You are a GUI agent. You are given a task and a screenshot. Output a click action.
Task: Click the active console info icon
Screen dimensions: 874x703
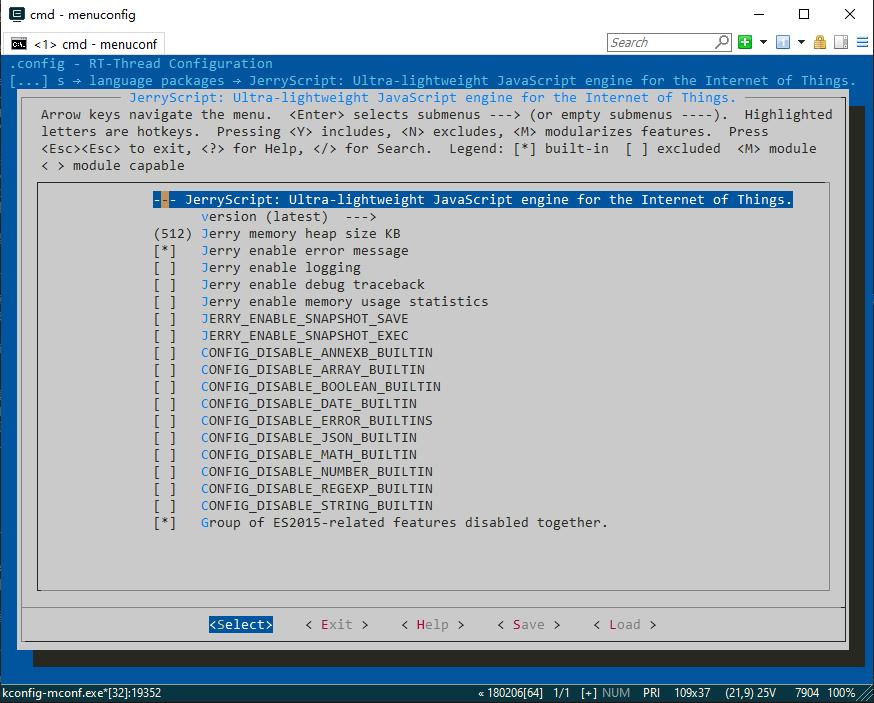(x=783, y=42)
